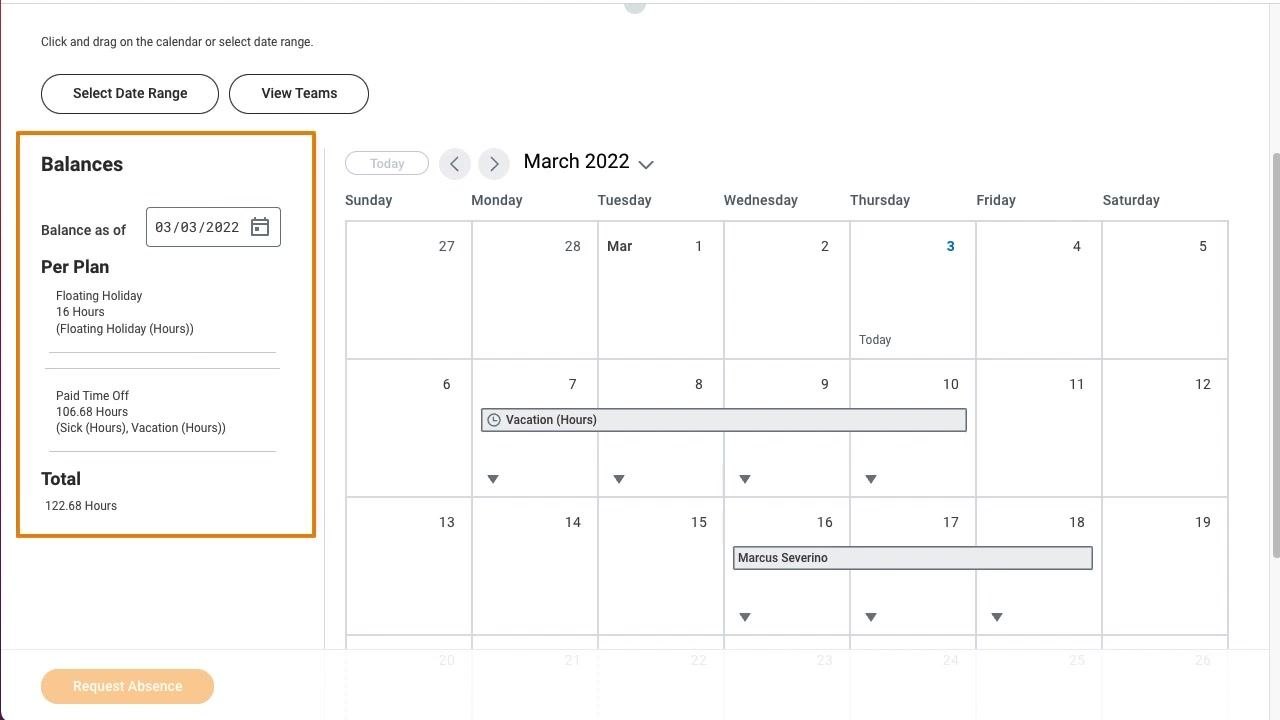
Task: Go to previous month using left chevron
Action: 455,164
